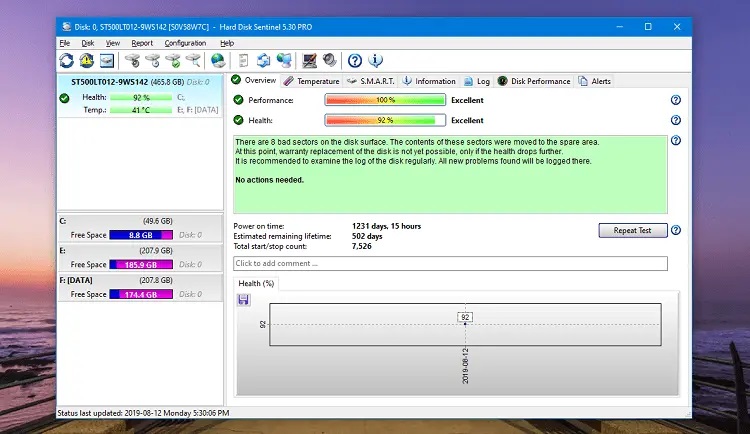
Task: Click F: [DATA] free space bar 174.4 GB
Action: pyautogui.click(x=141, y=294)
